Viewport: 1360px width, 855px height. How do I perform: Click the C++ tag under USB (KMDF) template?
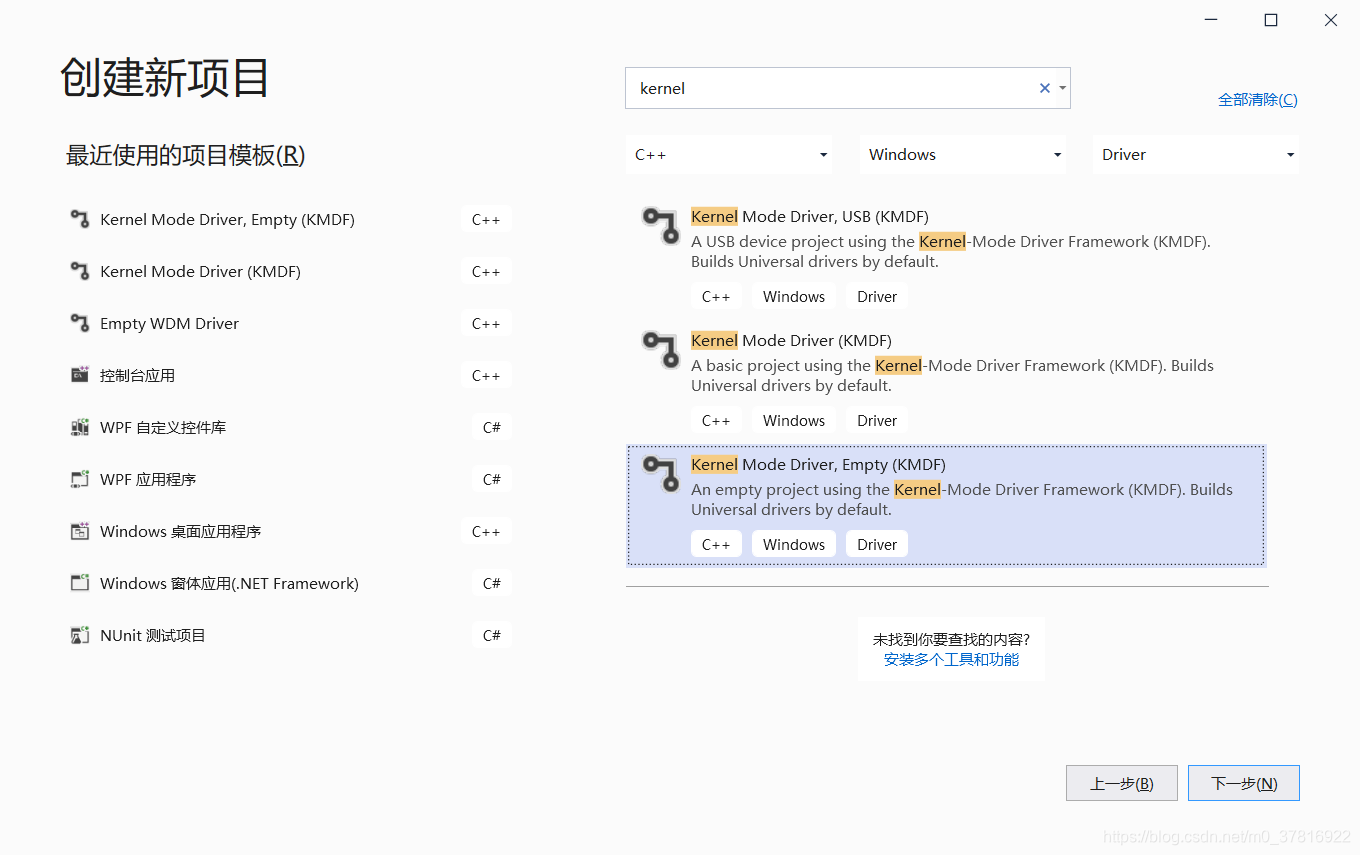click(716, 296)
